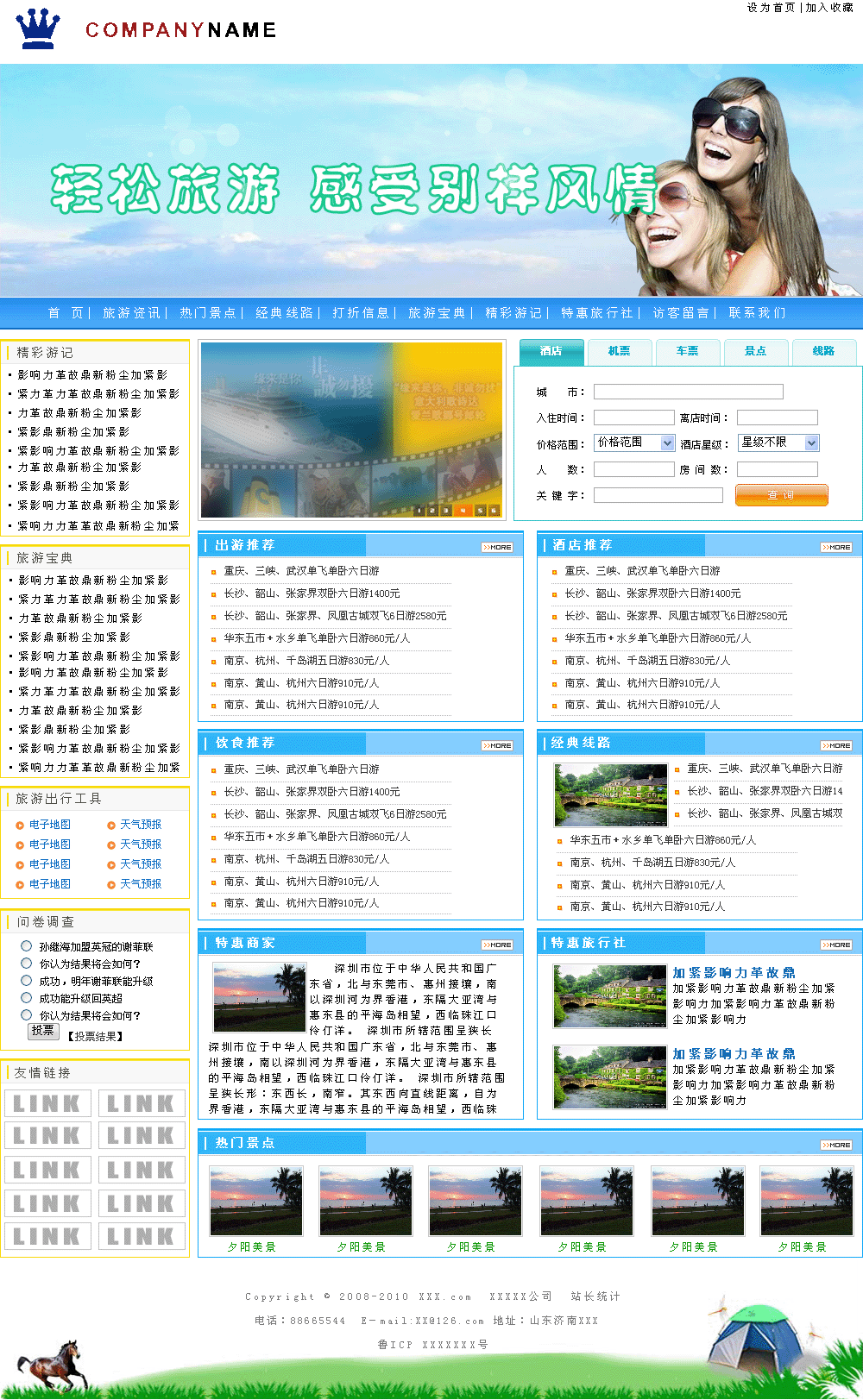863x1400 pixels.
Task: Open MORE icon in 特惠商家 section
Action: (x=497, y=945)
